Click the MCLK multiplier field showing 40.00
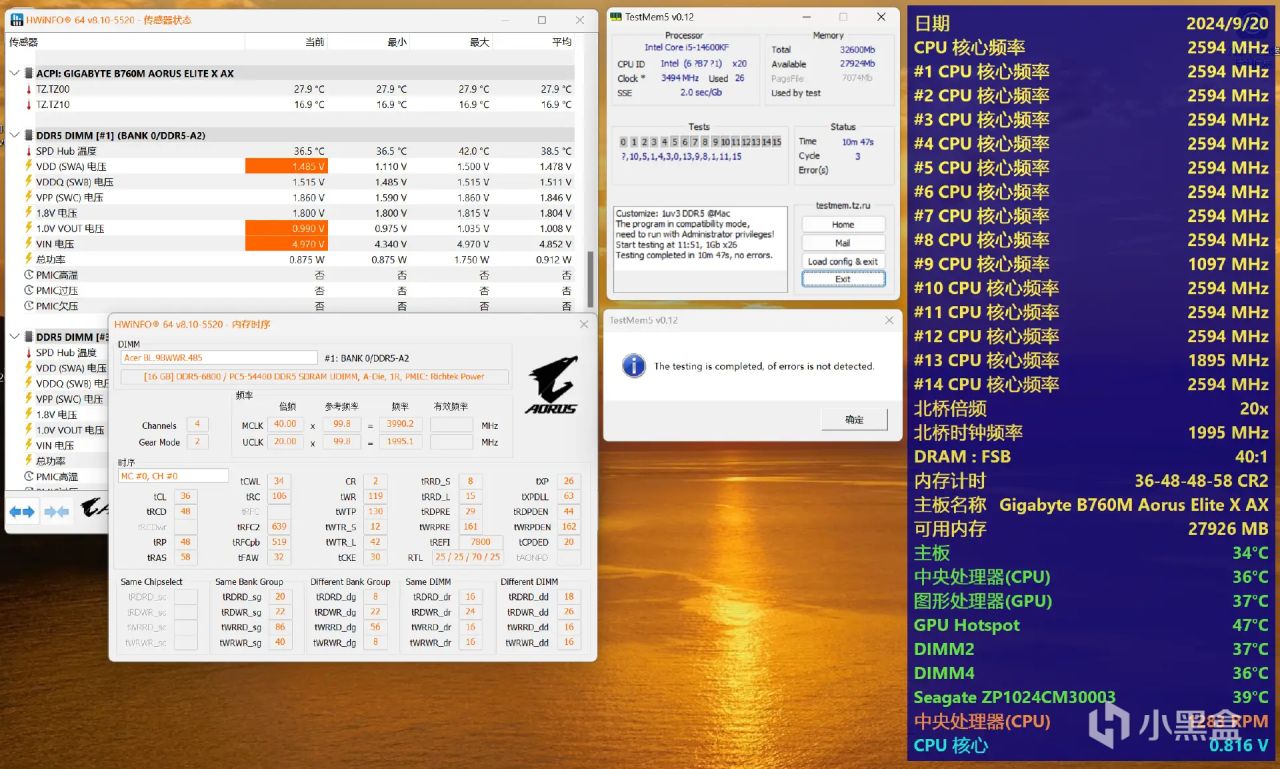This screenshot has height=769, width=1280. tap(284, 424)
